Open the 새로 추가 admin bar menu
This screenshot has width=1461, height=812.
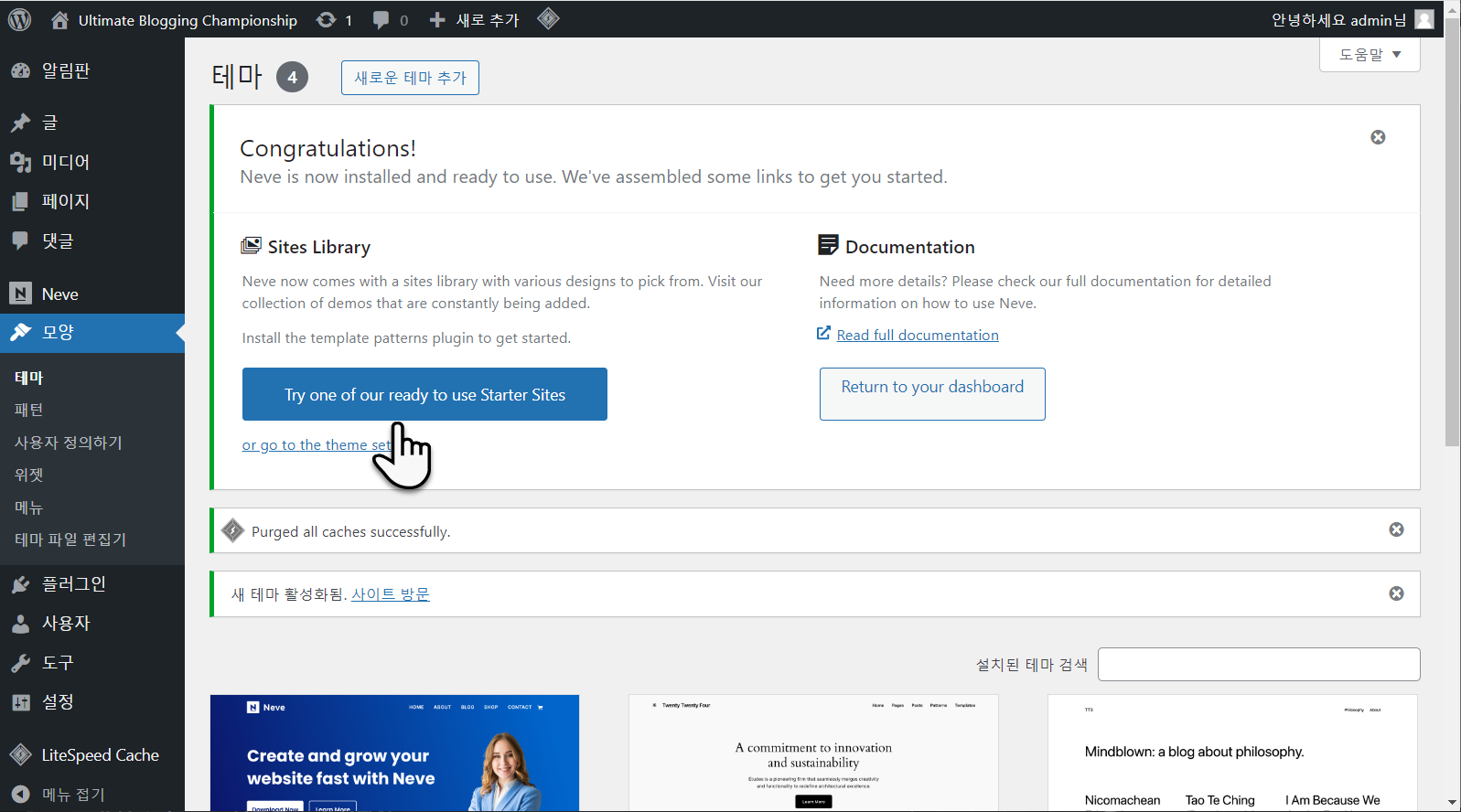tap(474, 20)
